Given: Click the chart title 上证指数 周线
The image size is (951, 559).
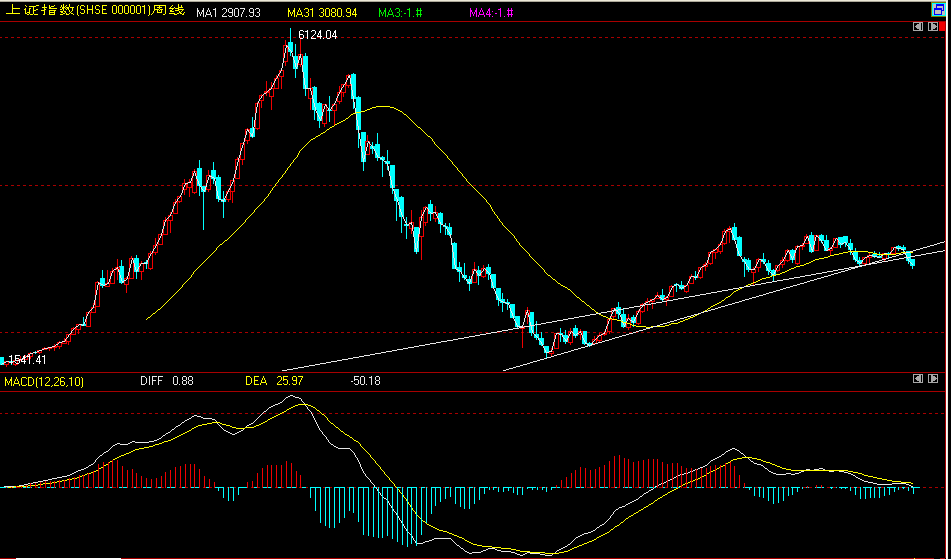Looking at the screenshot, I should click(96, 12).
